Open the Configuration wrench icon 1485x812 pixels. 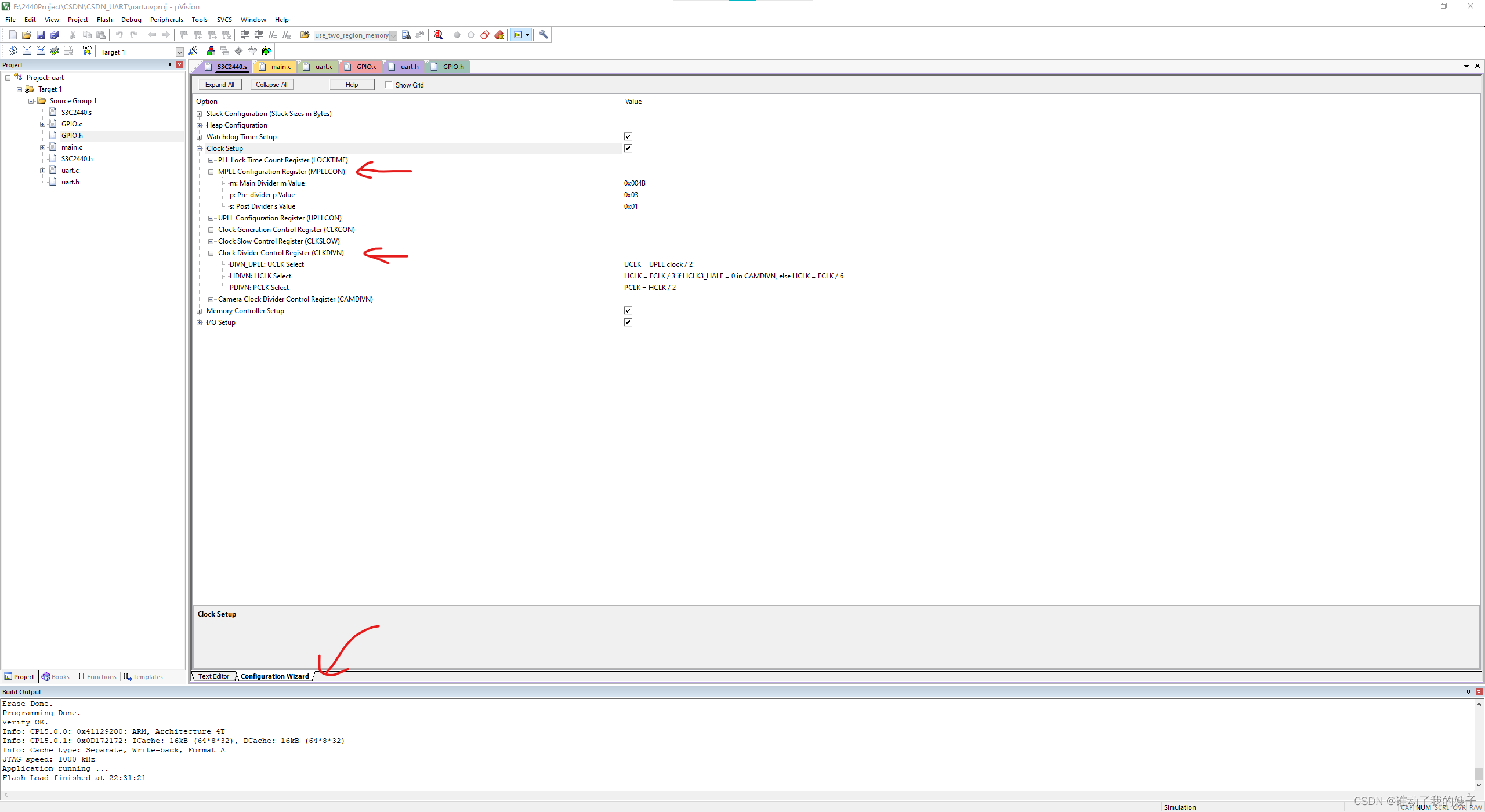click(544, 35)
